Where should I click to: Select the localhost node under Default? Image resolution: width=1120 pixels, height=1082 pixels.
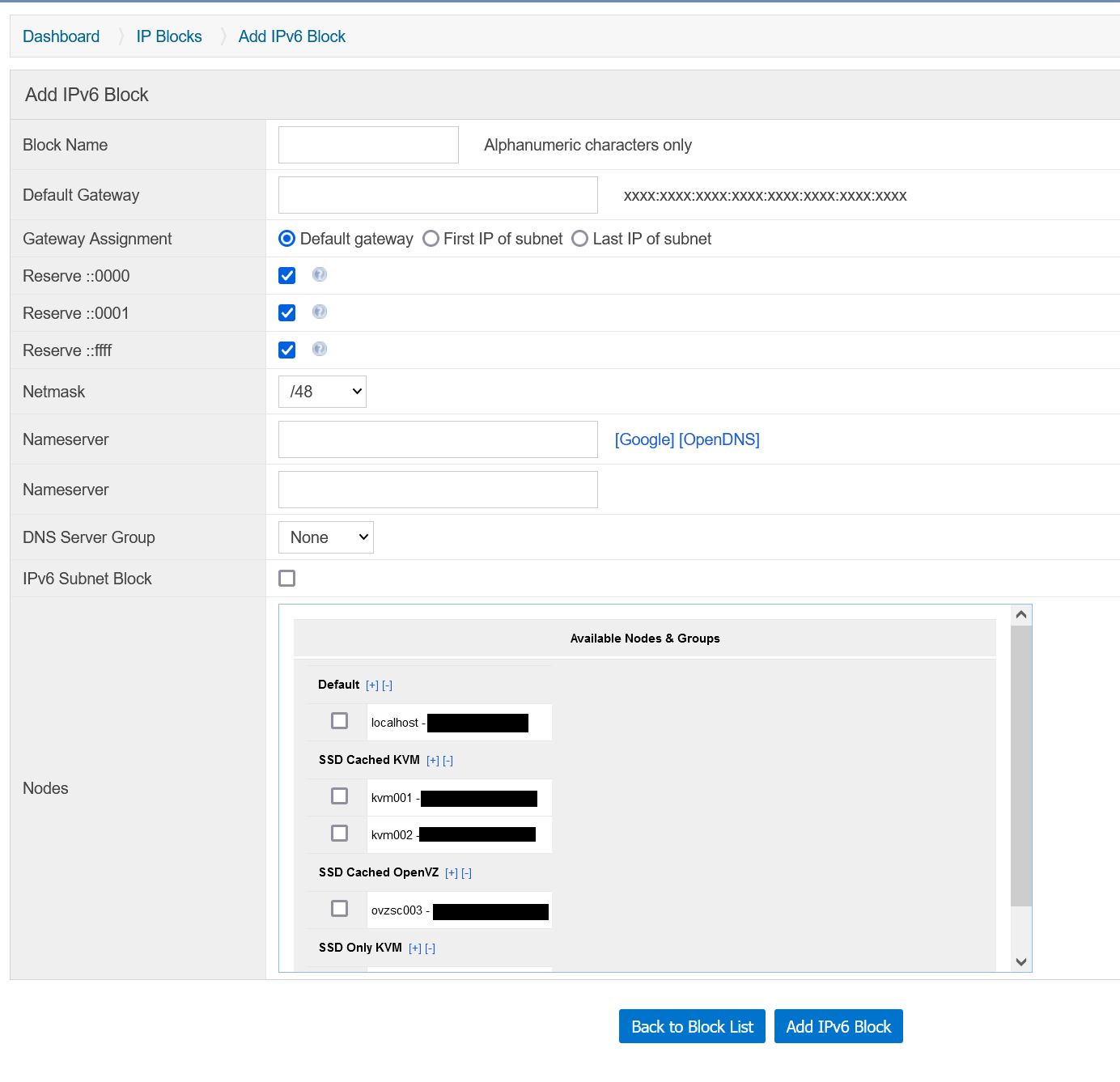pos(339,720)
